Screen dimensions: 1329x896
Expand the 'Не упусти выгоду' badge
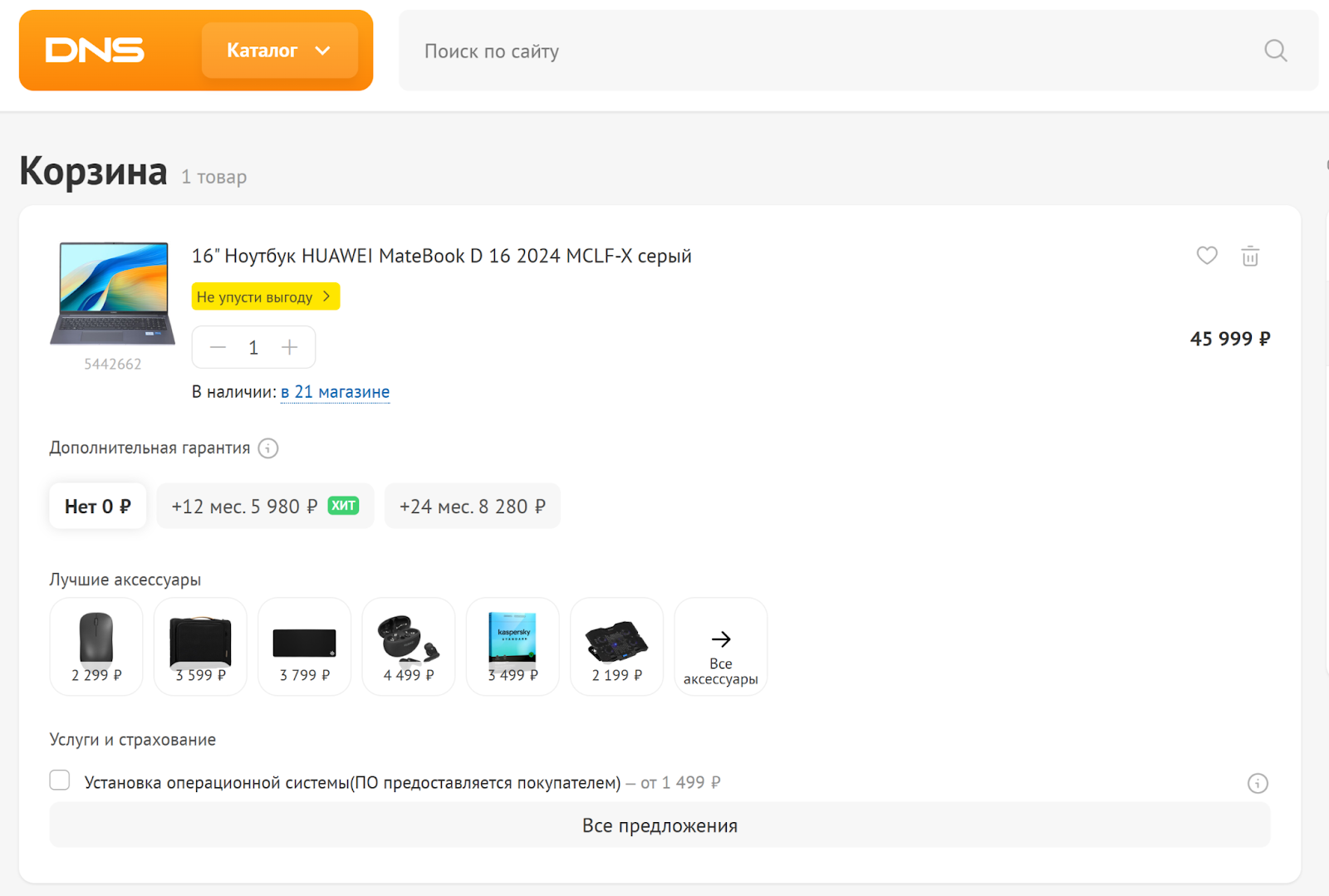pos(265,296)
